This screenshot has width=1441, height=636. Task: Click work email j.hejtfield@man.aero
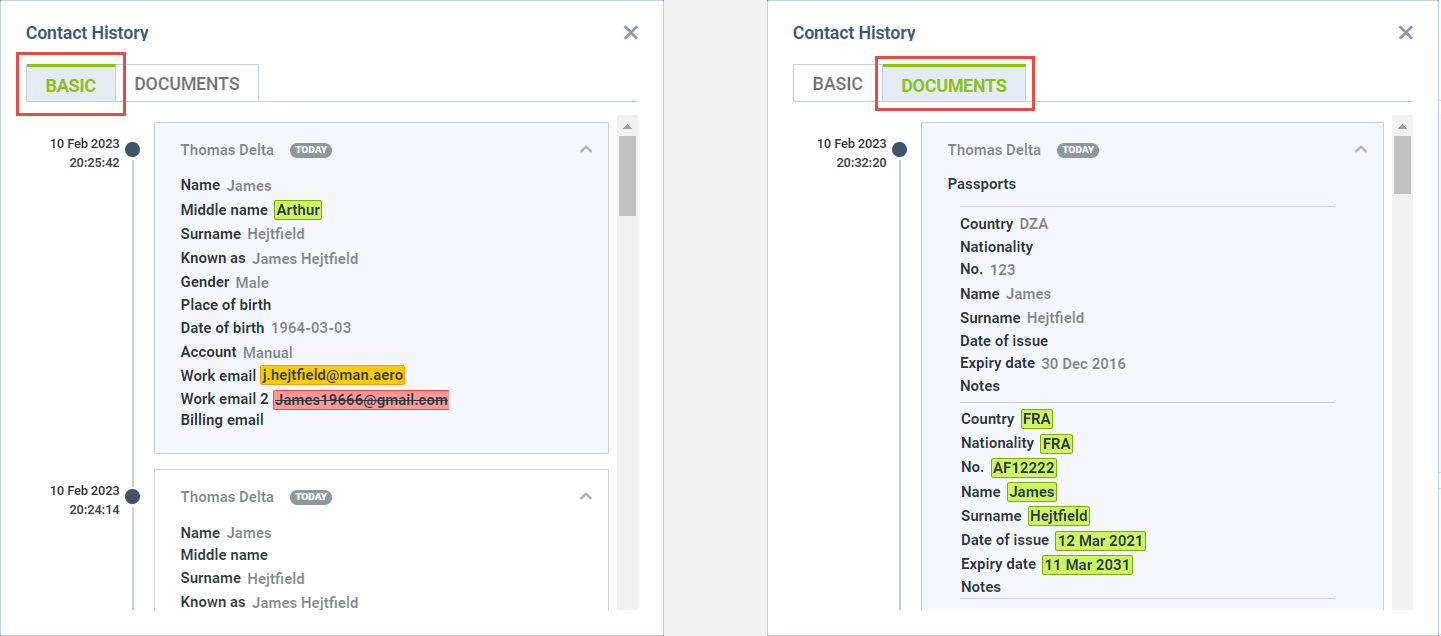coord(333,375)
